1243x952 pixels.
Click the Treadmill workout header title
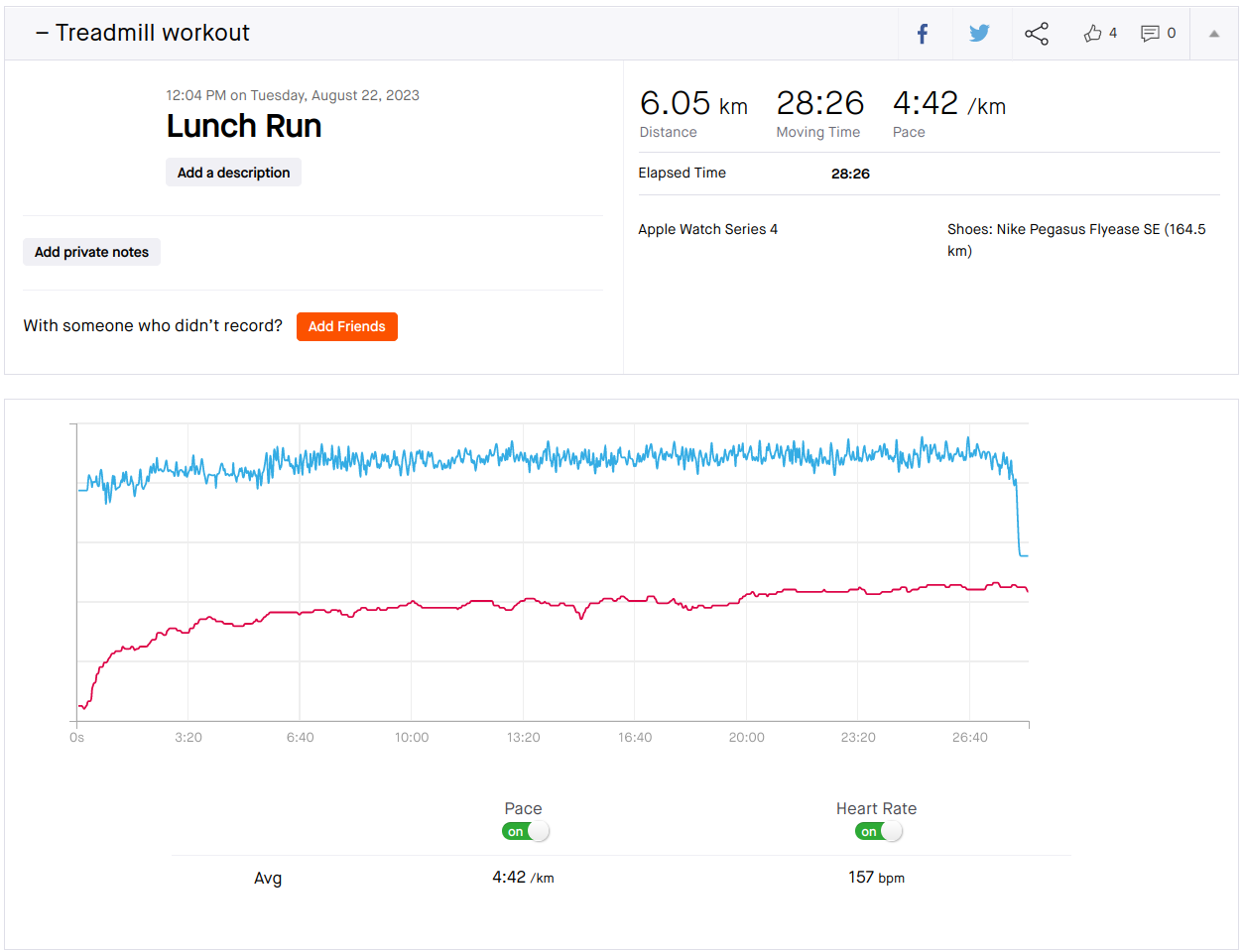pos(153,33)
